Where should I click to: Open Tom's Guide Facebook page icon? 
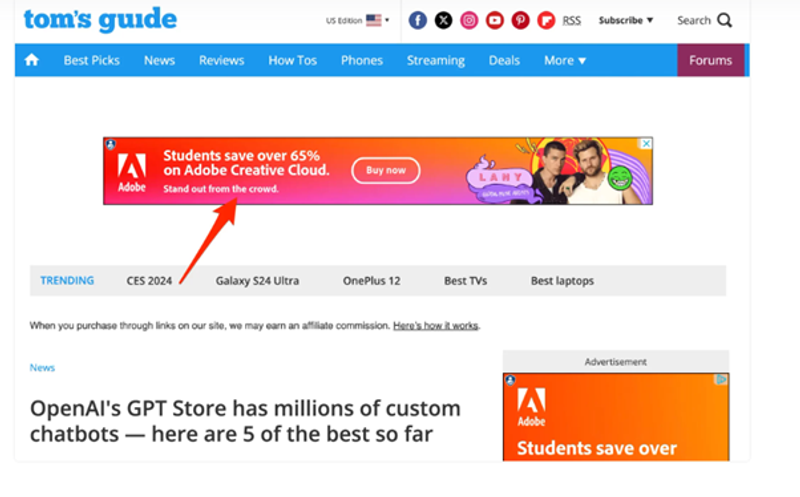pyautogui.click(x=417, y=20)
